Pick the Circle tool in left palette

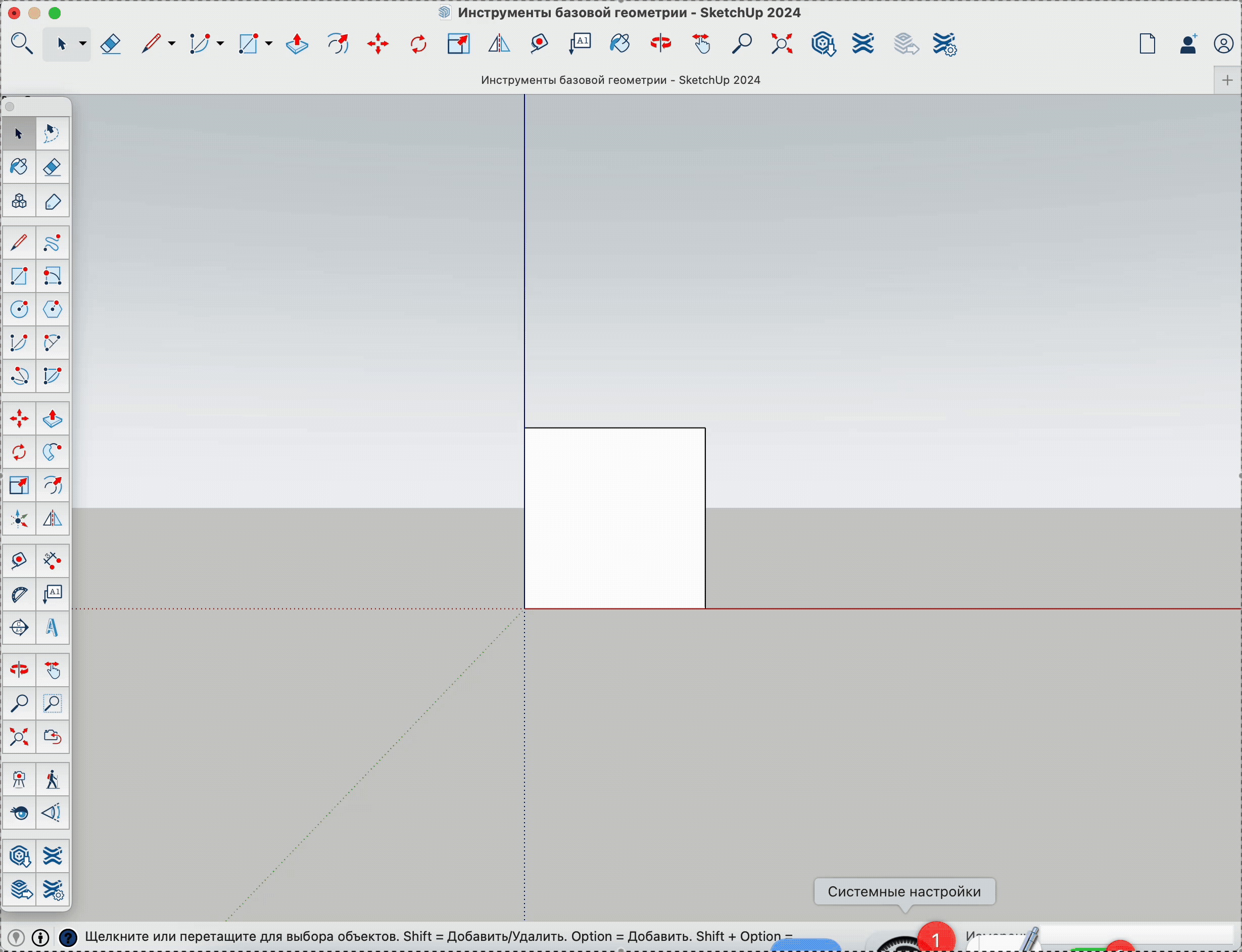(x=19, y=309)
